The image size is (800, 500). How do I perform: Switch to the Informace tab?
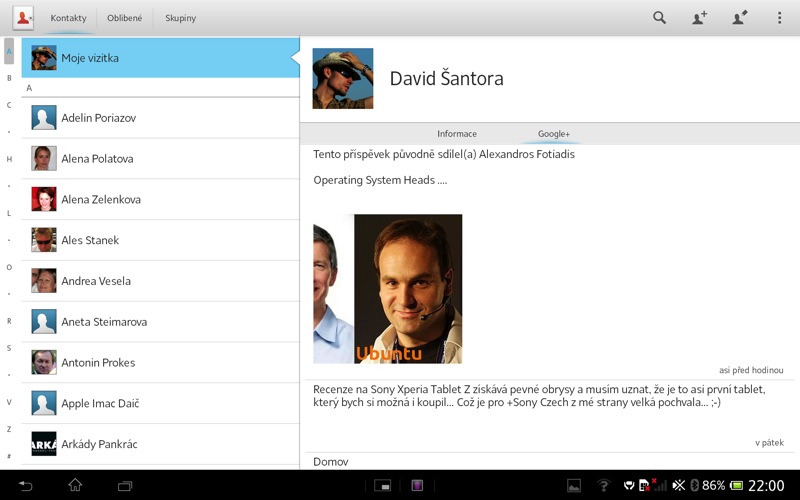tap(457, 134)
